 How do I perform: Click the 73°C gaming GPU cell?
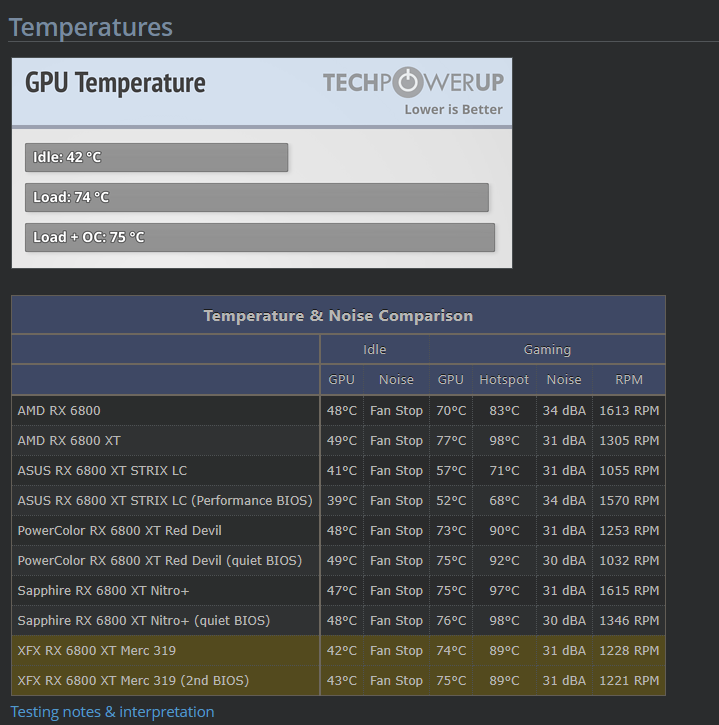(451, 531)
